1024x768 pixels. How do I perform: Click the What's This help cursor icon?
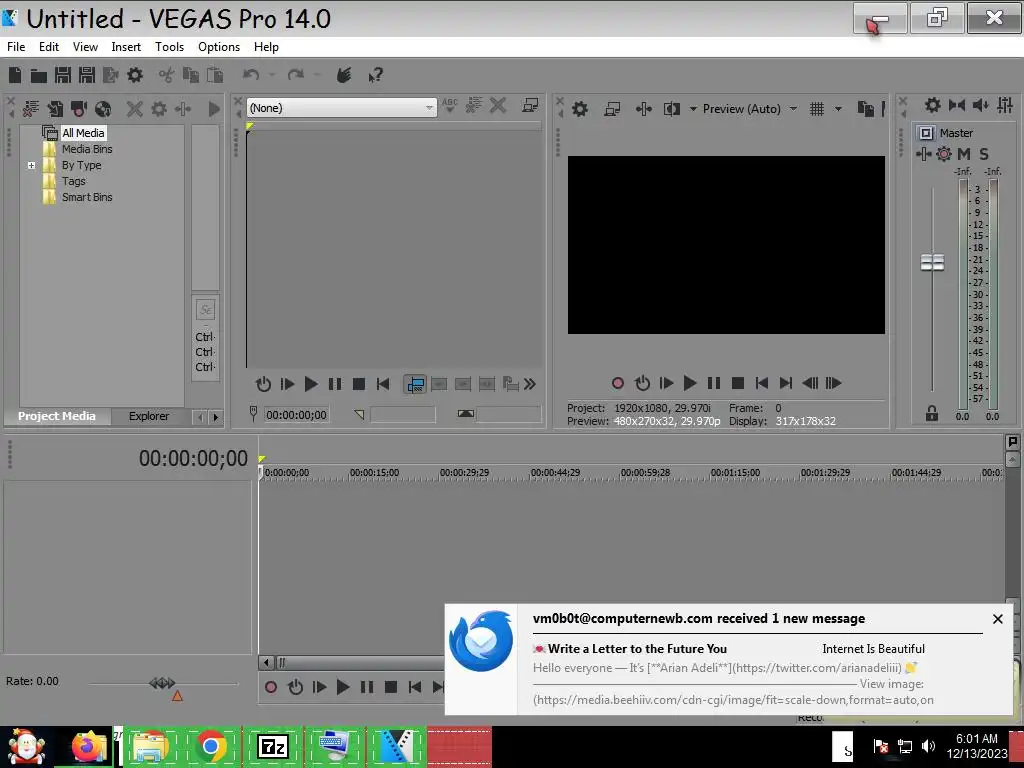tap(376, 75)
